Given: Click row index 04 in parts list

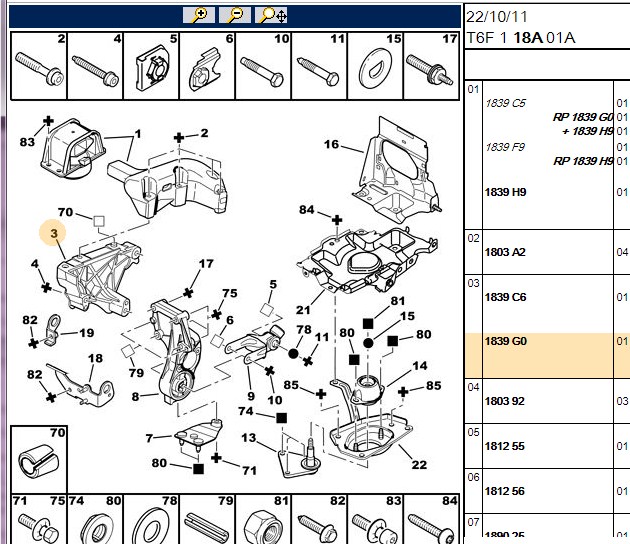Looking at the screenshot, I should pos(473,387).
